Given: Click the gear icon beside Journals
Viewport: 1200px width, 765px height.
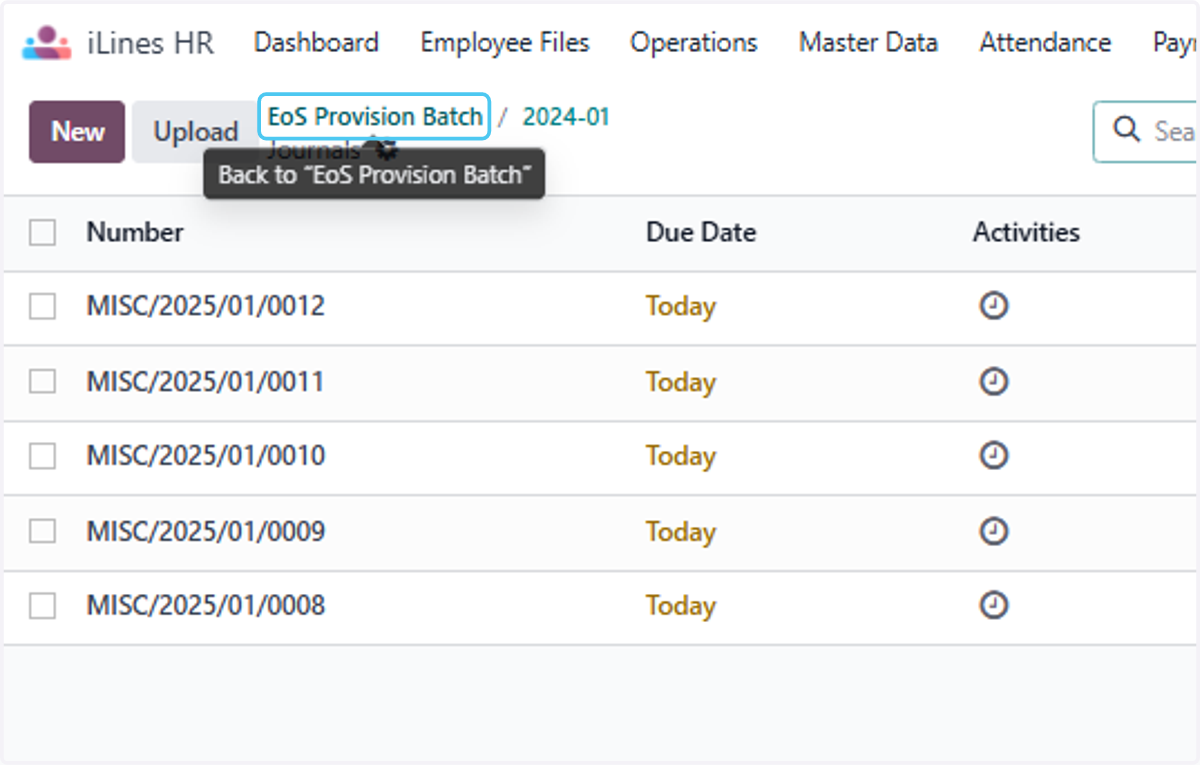Looking at the screenshot, I should pos(385,150).
